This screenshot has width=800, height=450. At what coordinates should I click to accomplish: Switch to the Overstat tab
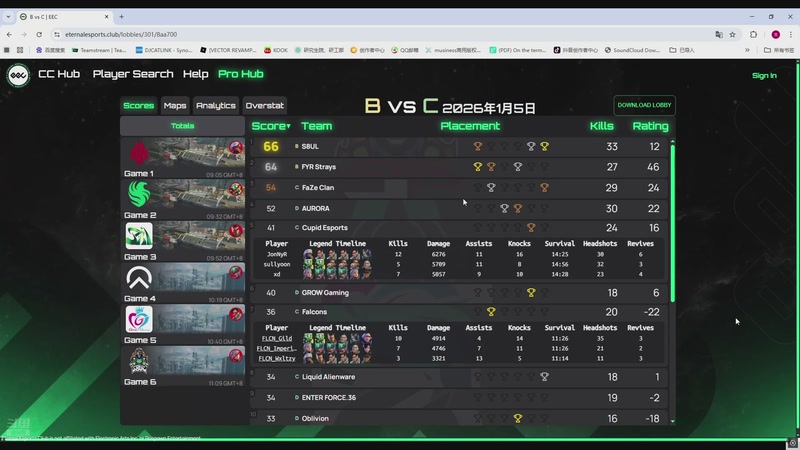coord(264,106)
